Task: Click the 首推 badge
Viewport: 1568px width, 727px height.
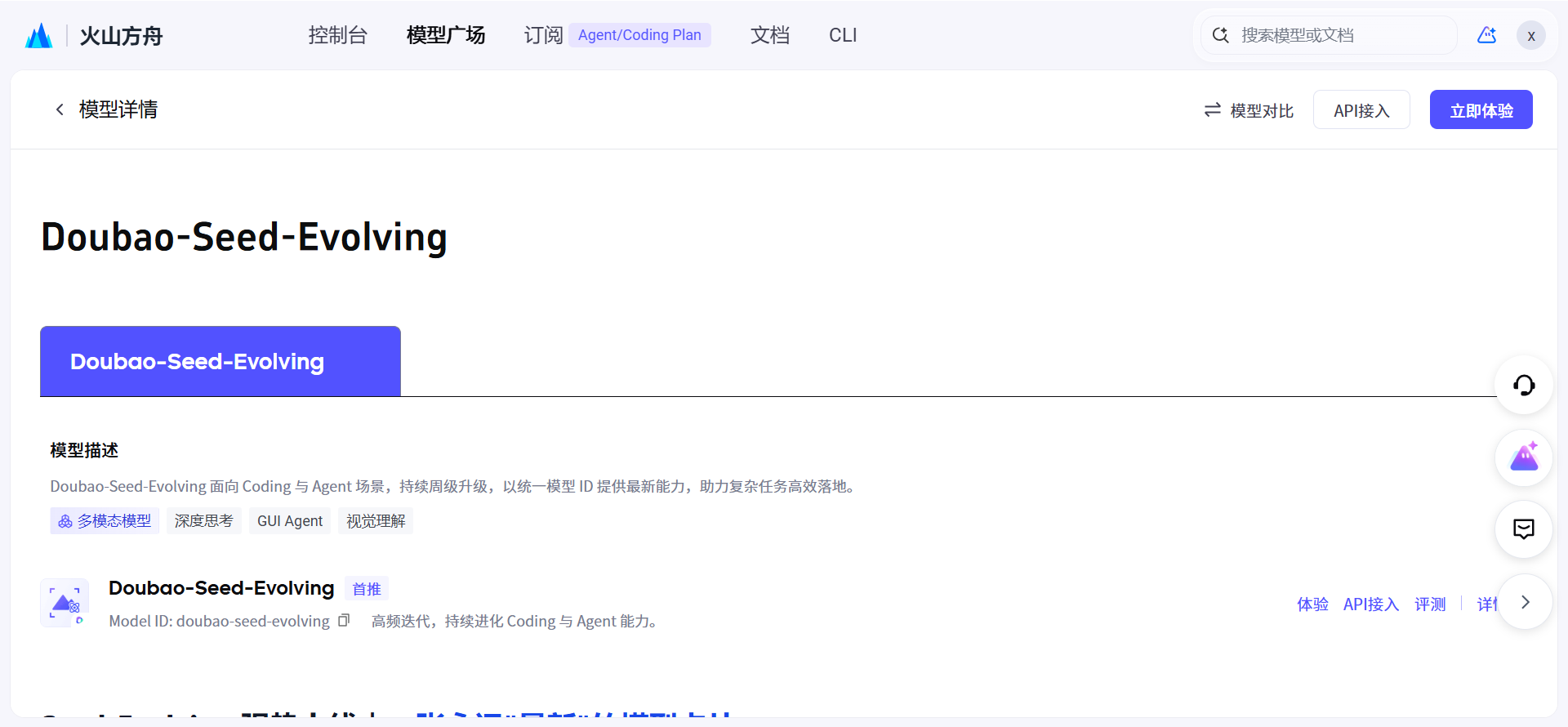Action: point(367,589)
